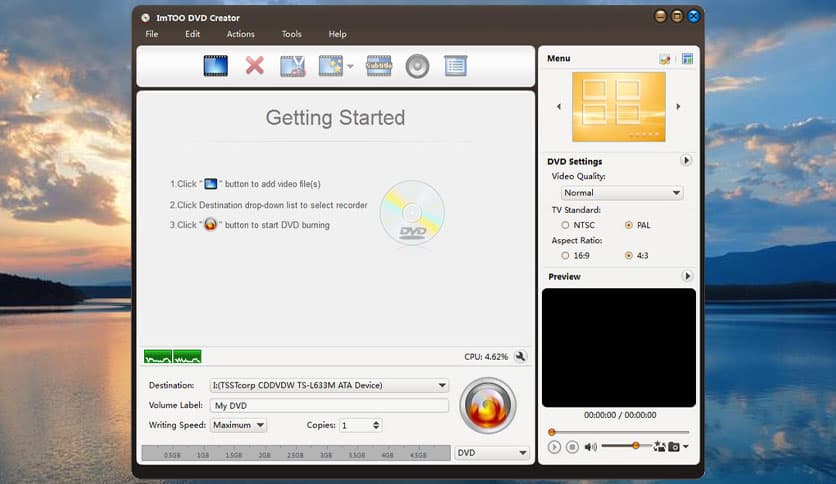
Task: Open the snapshot options dropdown arrow
Action: click(x=686, y=447)
